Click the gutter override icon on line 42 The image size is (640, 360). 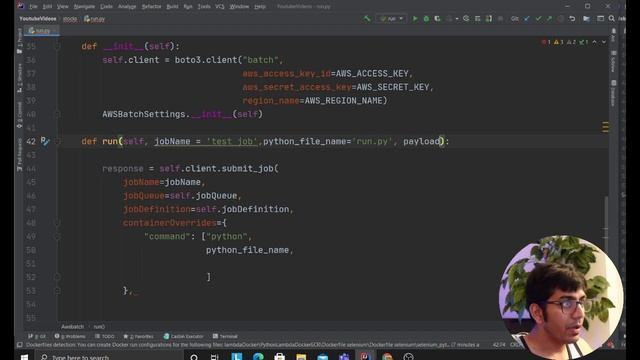pos(44,141)
